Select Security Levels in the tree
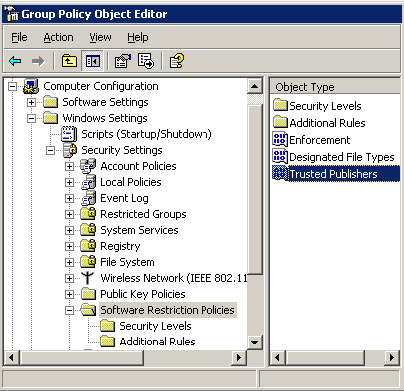404x391 pixels. pyautogui.click(x=155, y=326)
